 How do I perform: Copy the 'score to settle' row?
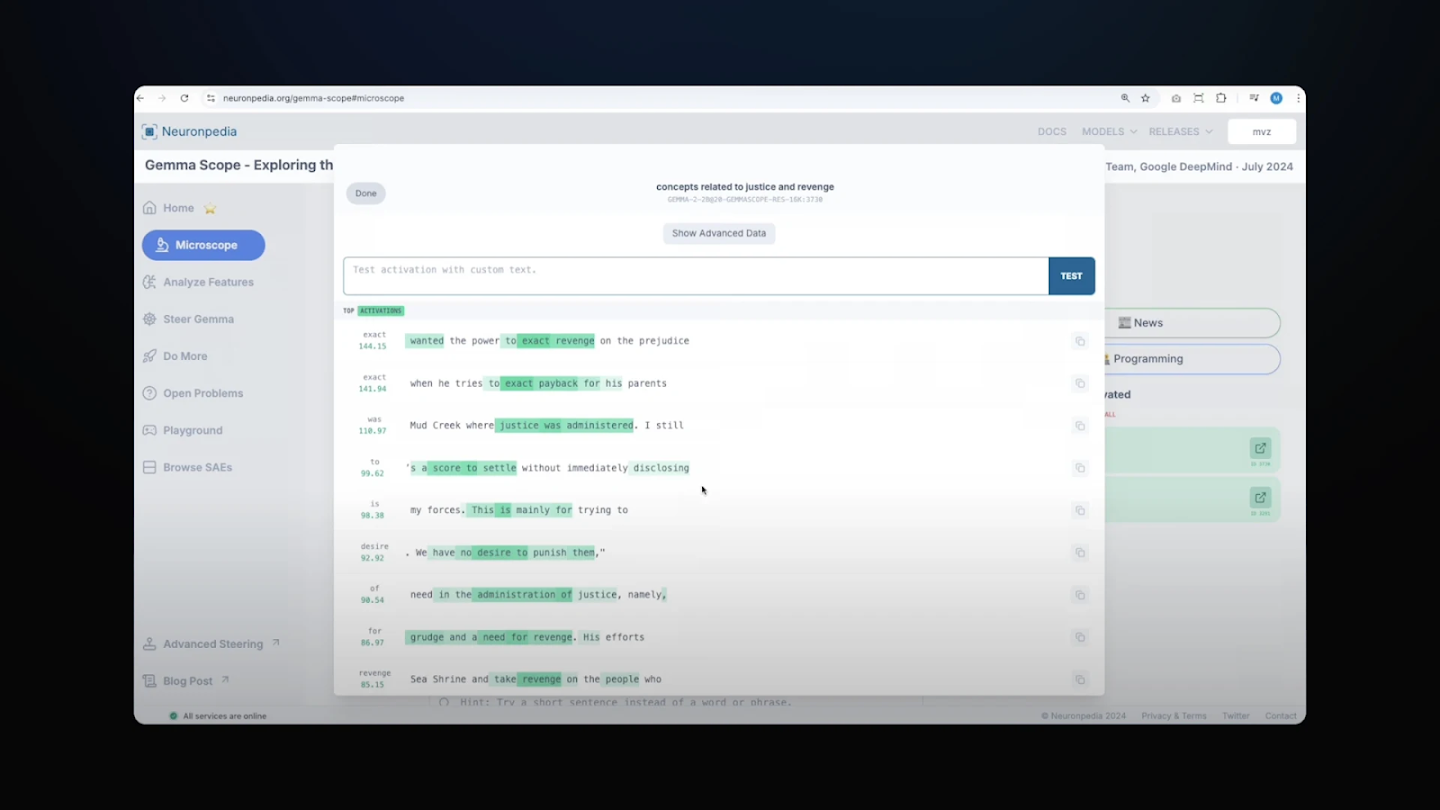pyautogui.click(x=1080, y=468)
